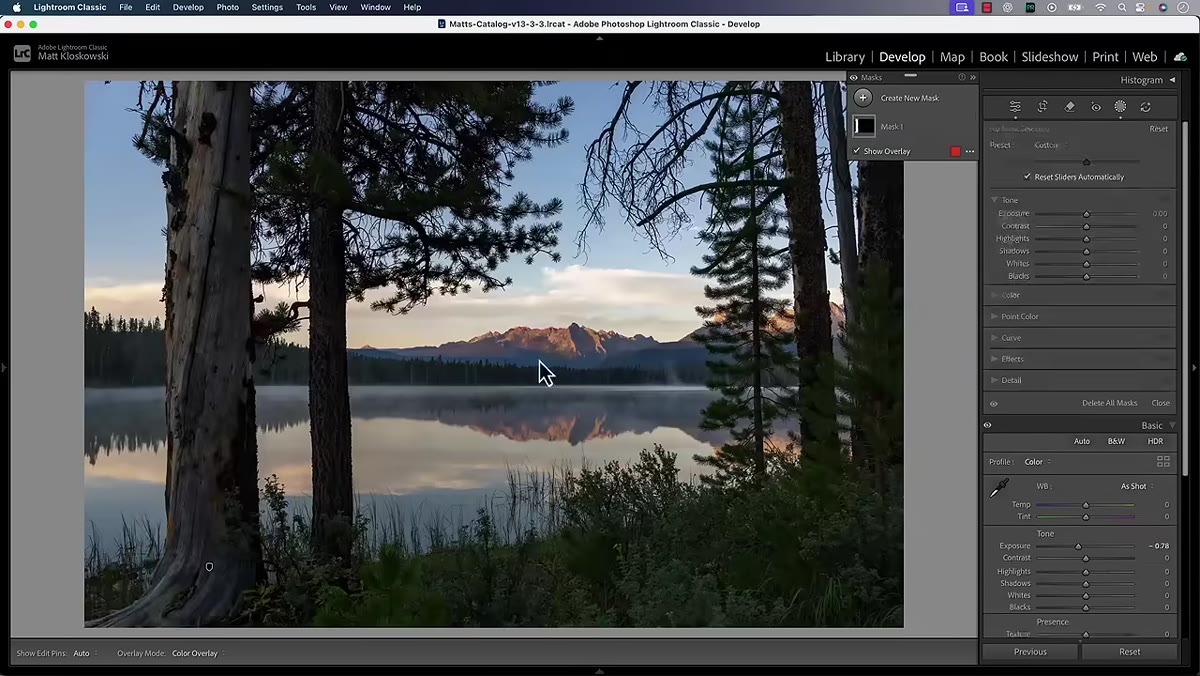Open the Preset Custom dropdown
Viewport: 1200px width, 676px height.
(x=1049, y=145)
